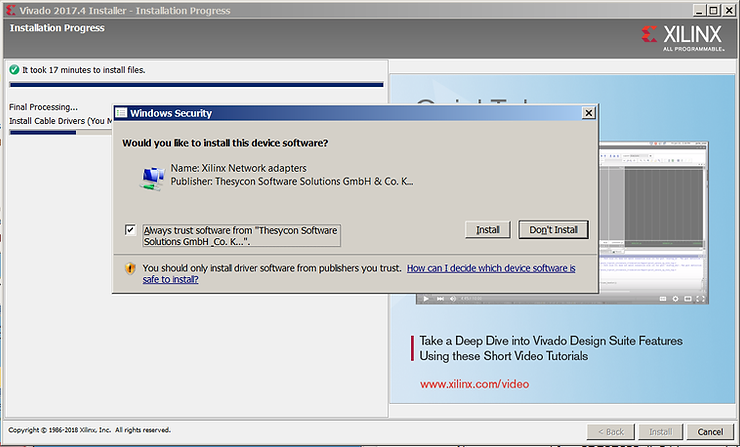The width and height of the screenshot is (740, 447).
Task: Click the 'Final Processing...' status text
Action: pyautogui.click(x=43, y=107)
